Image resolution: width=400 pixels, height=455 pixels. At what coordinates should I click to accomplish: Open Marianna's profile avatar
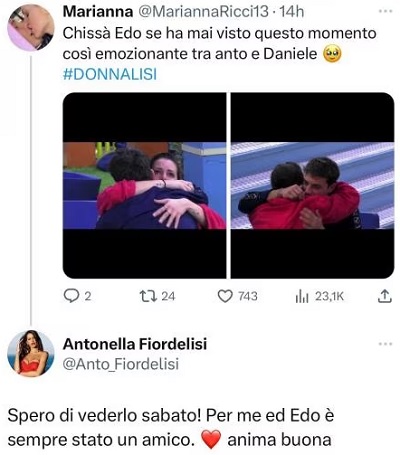[31, 27]
